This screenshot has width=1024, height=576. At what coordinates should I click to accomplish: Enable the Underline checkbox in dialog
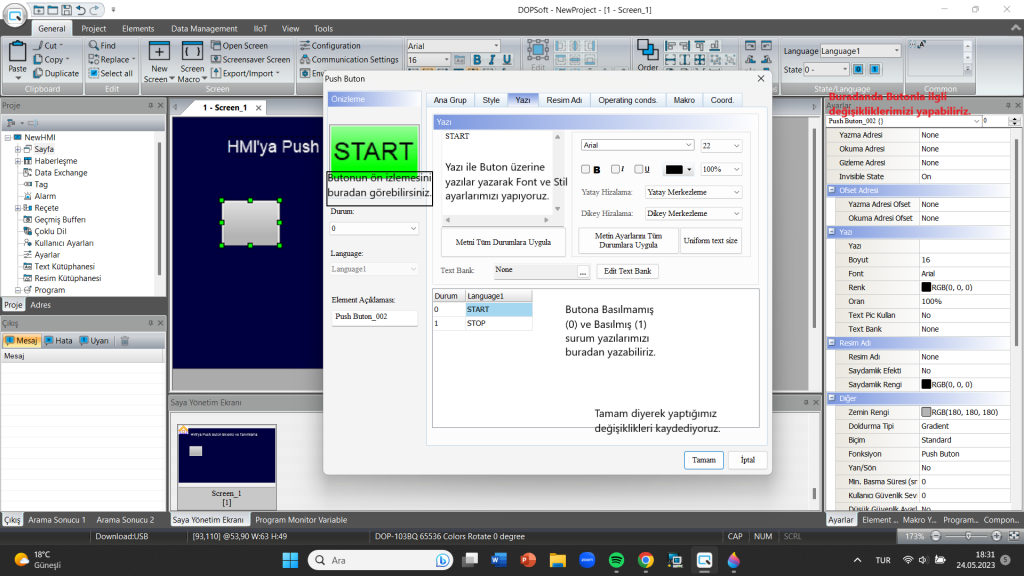coord(639,169)
